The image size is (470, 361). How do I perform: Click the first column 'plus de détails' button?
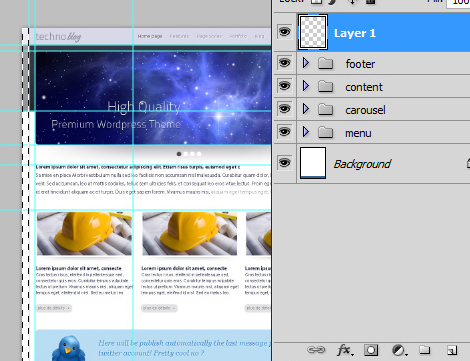(54, 308)
